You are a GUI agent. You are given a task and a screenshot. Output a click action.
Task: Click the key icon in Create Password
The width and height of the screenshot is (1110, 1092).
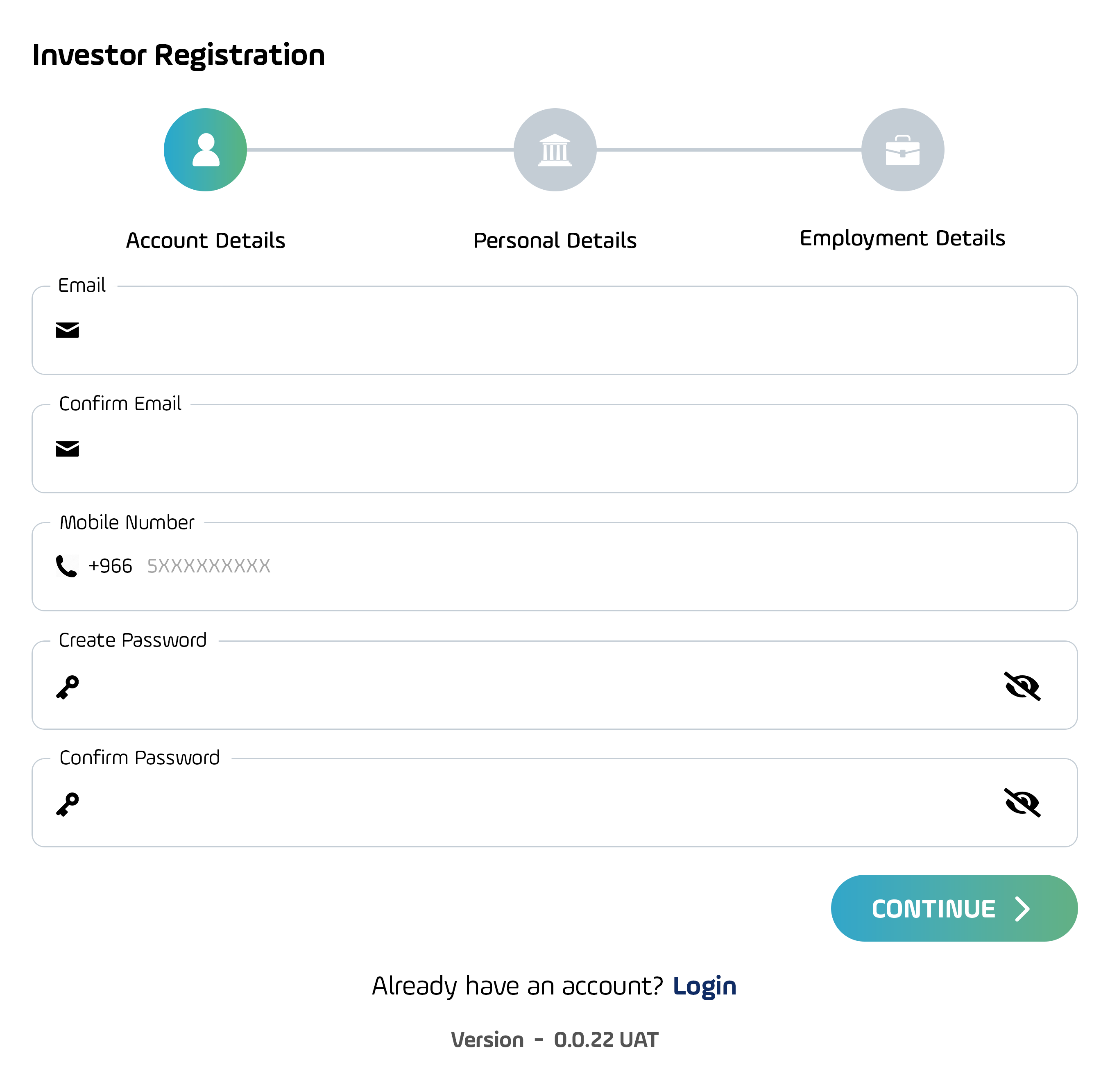click(67, 686)
